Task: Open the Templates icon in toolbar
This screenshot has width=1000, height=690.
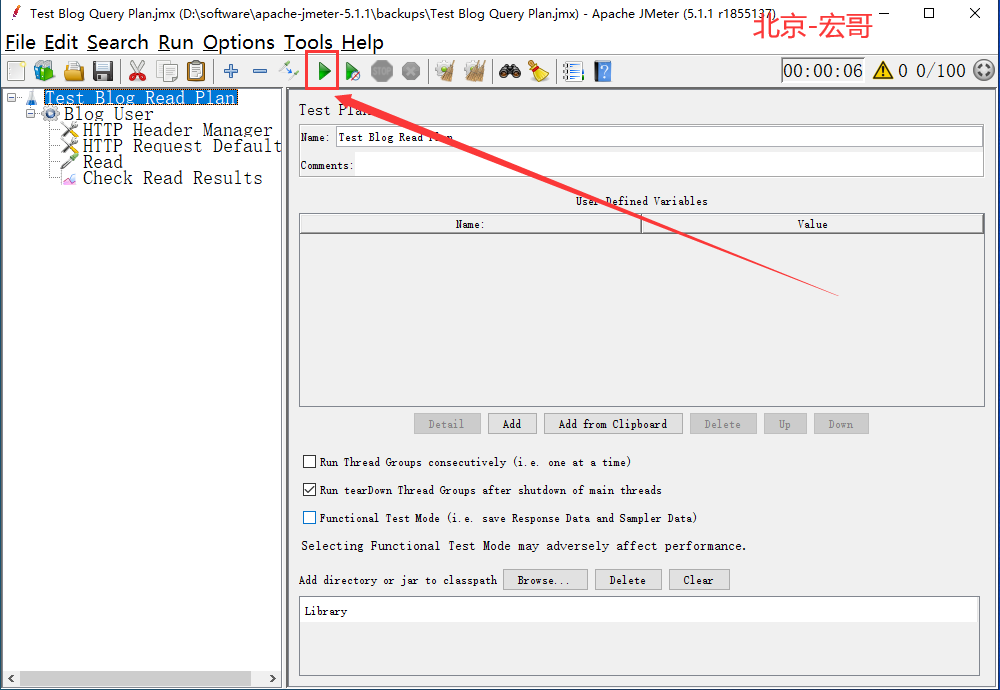Action: pos(44,71)
